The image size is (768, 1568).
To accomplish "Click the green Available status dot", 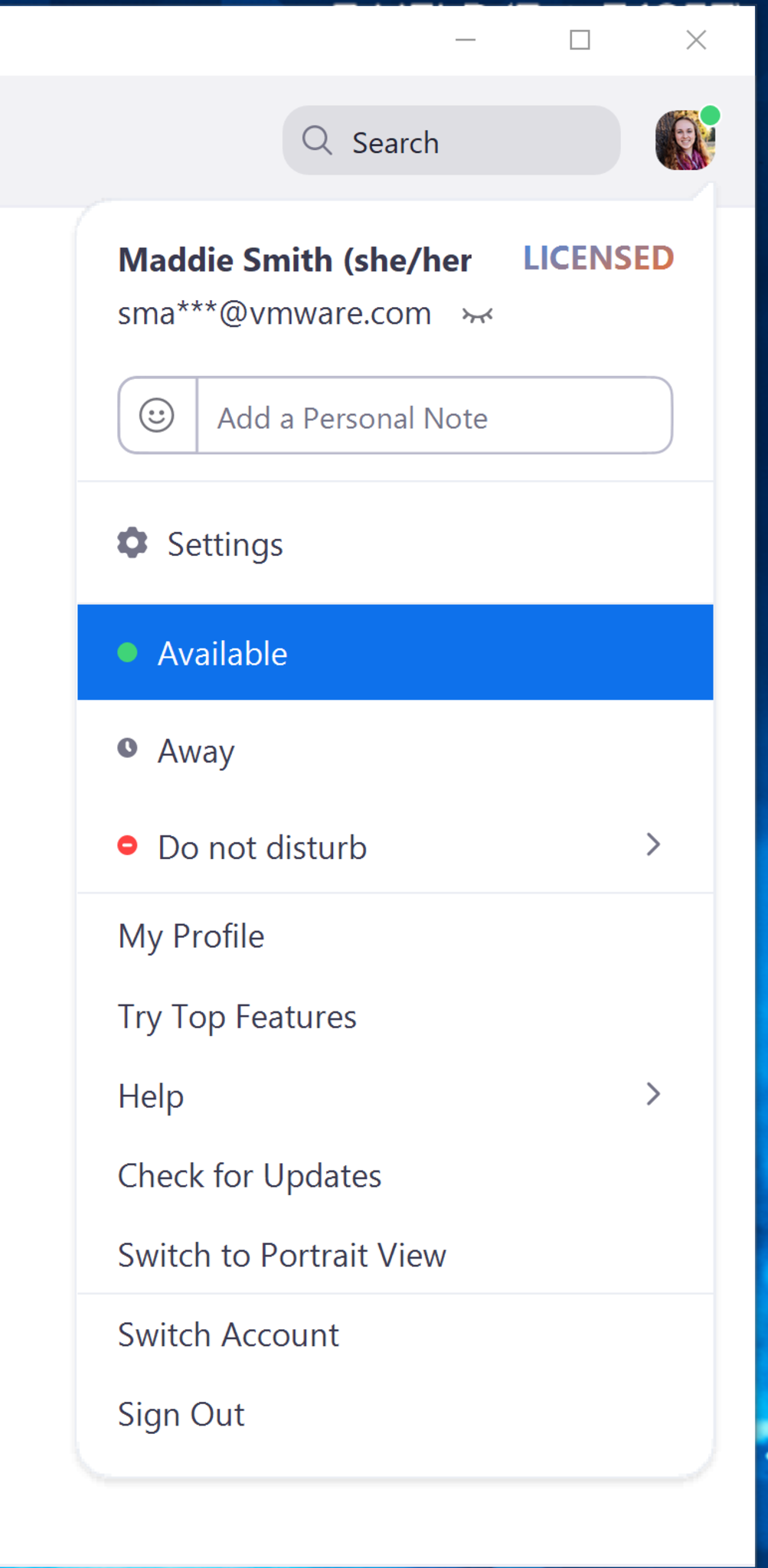I will [128, 652].
